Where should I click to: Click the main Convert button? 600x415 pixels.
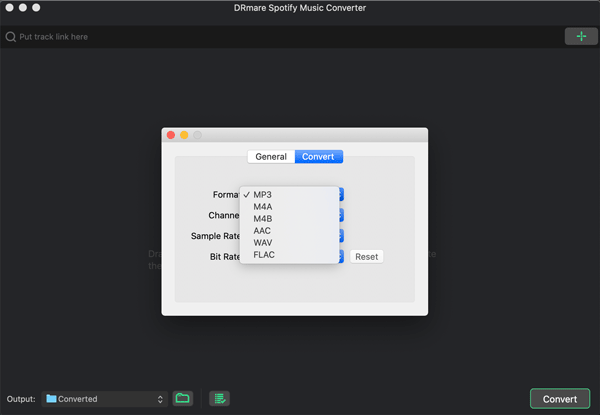click(x=560, y=399)
